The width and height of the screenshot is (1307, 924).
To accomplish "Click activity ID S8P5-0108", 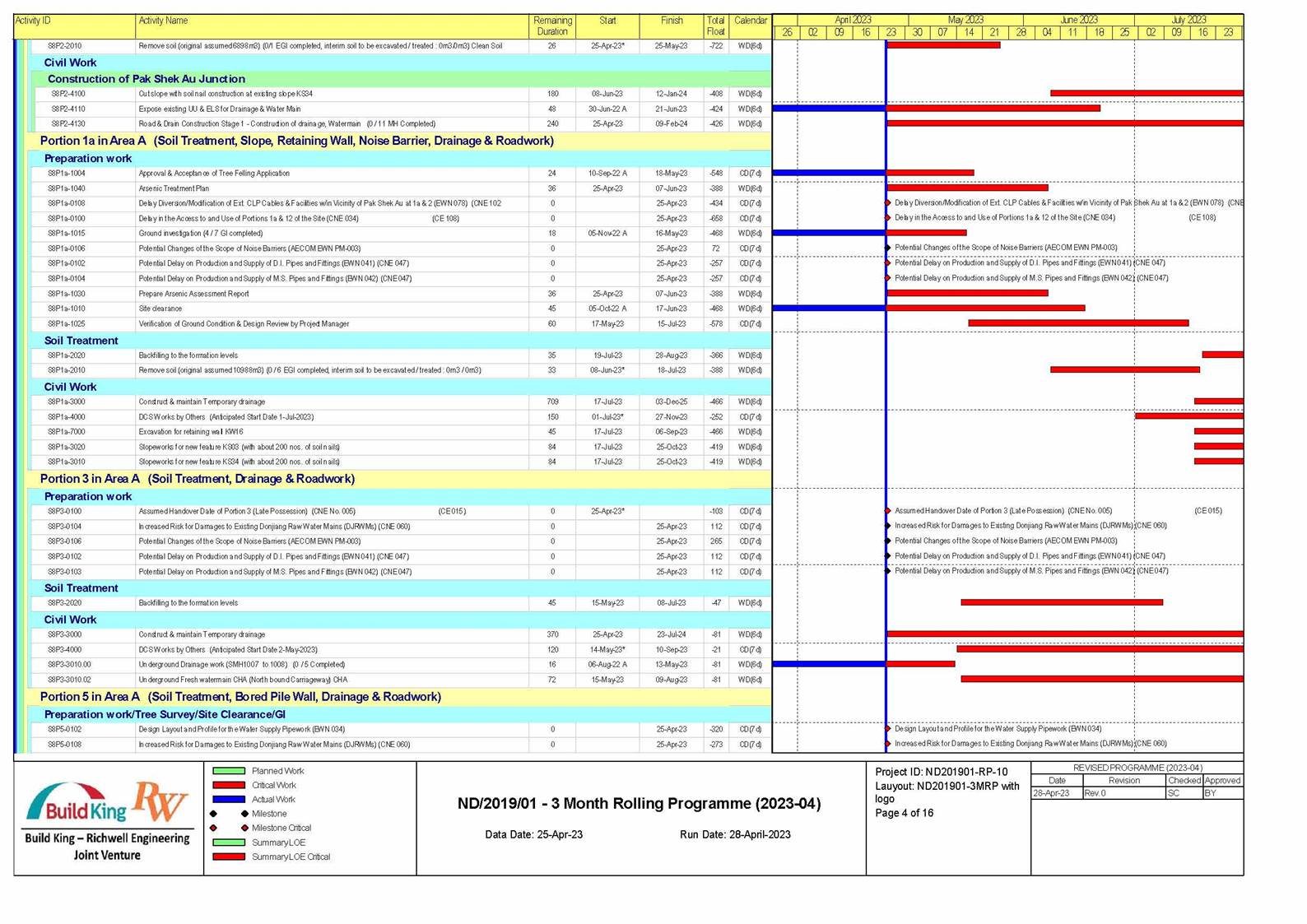I will click(64, 745).
